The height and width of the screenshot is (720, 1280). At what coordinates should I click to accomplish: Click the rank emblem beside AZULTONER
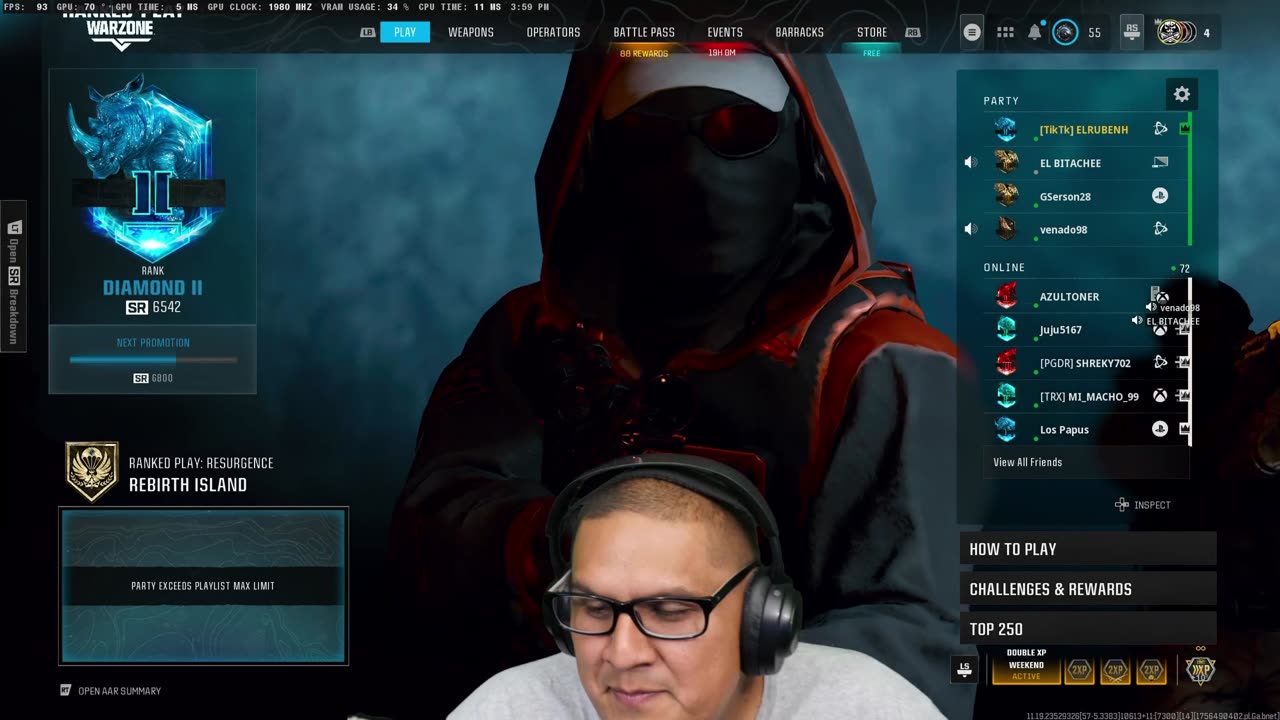point(1006,296)
